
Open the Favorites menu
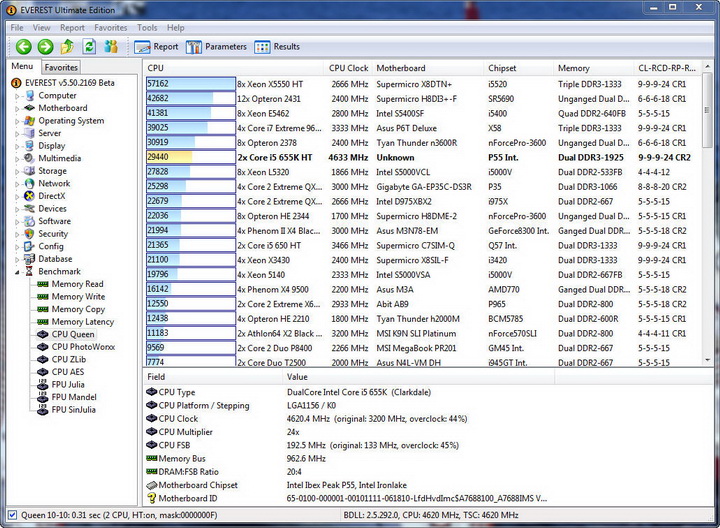coord(111,28)
